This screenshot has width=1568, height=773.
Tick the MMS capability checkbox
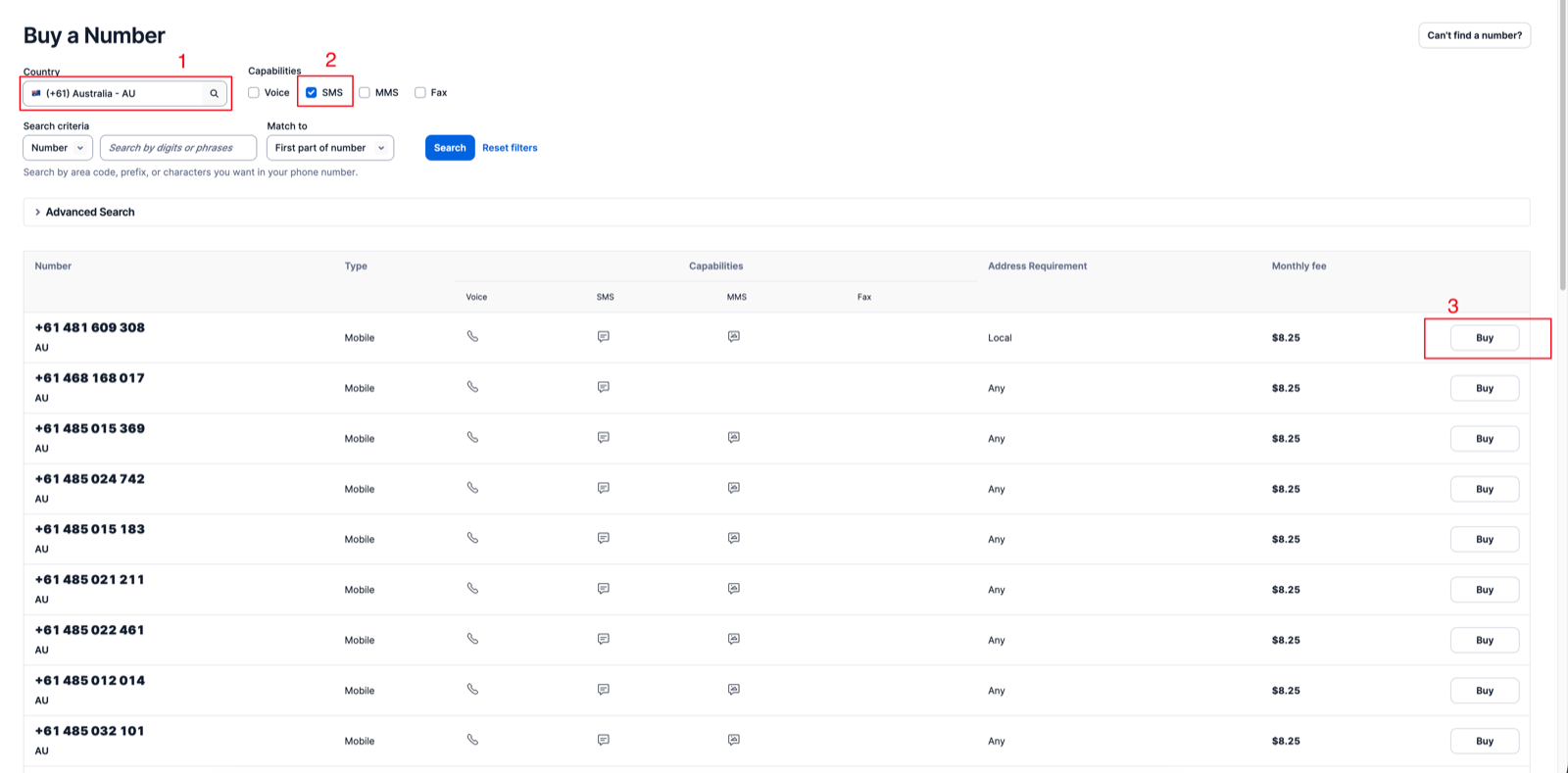365,93
